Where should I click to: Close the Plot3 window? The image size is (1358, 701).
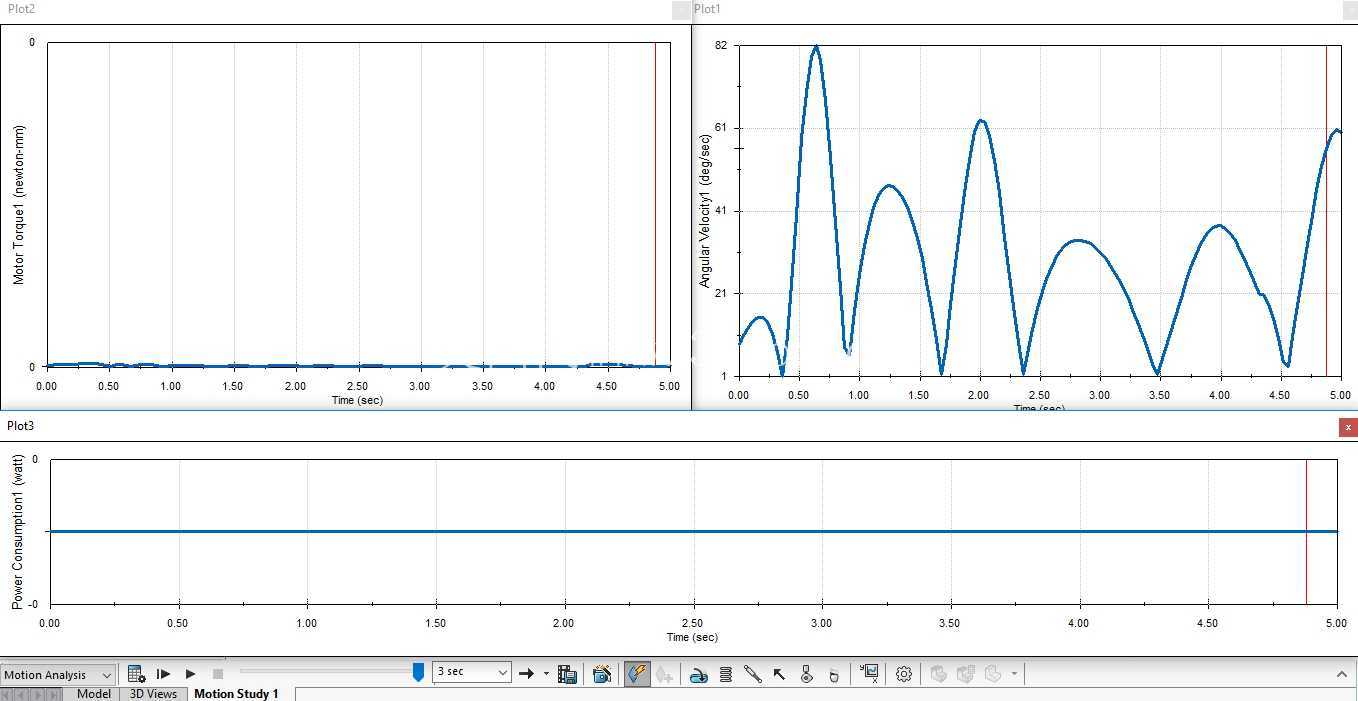pyautogui.click(x=1348, y=427)
